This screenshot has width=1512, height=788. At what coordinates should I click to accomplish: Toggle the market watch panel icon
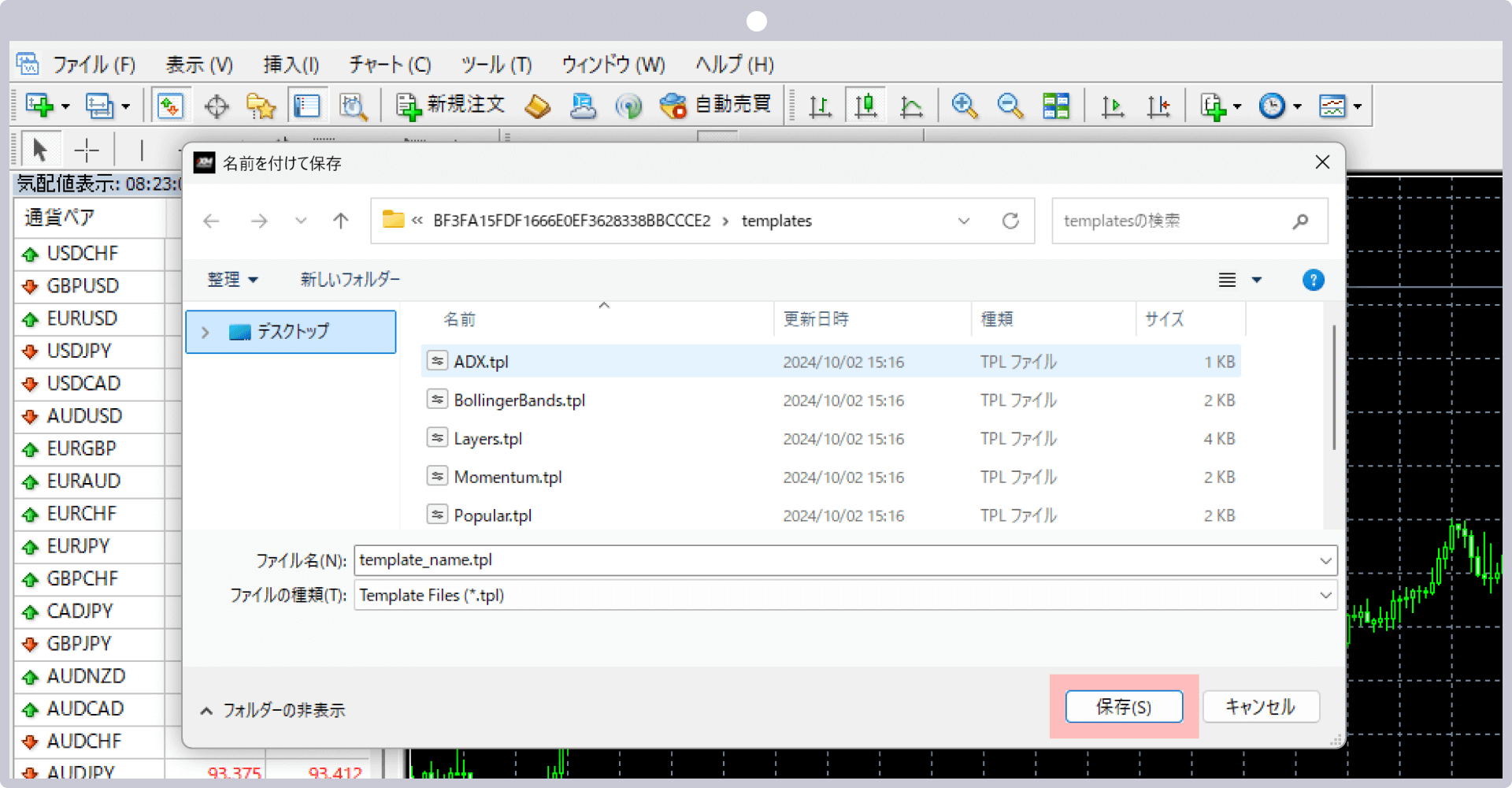click(x=170, y=106)
